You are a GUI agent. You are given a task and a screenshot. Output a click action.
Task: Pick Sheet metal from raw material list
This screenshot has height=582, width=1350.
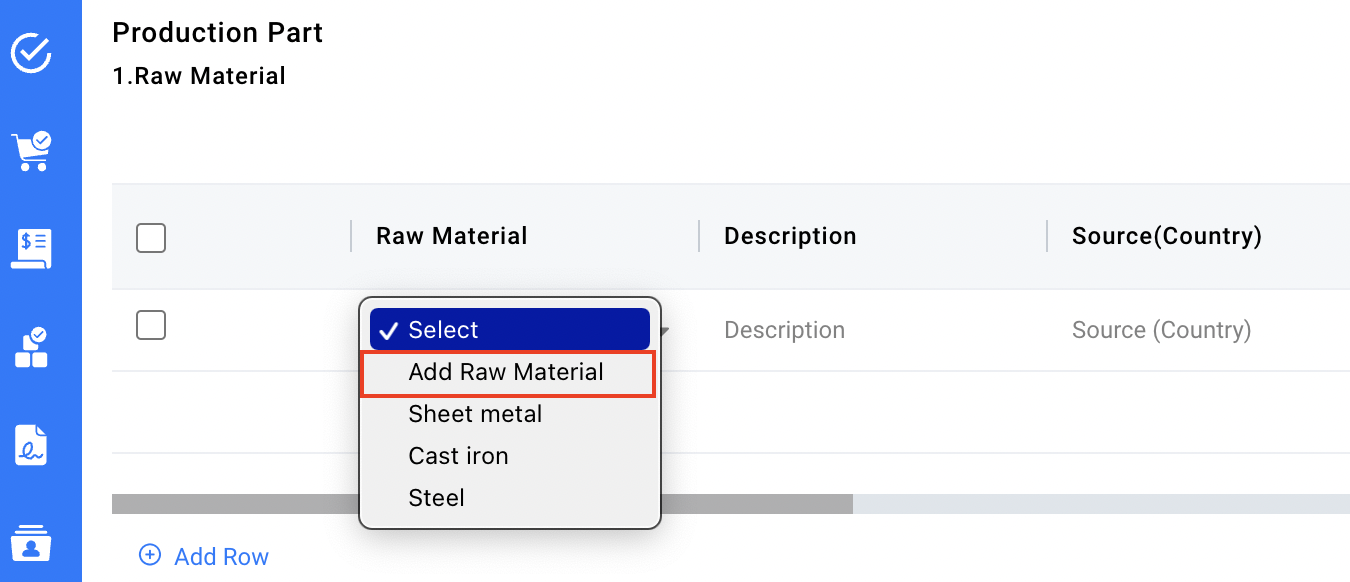click(475, 414)
